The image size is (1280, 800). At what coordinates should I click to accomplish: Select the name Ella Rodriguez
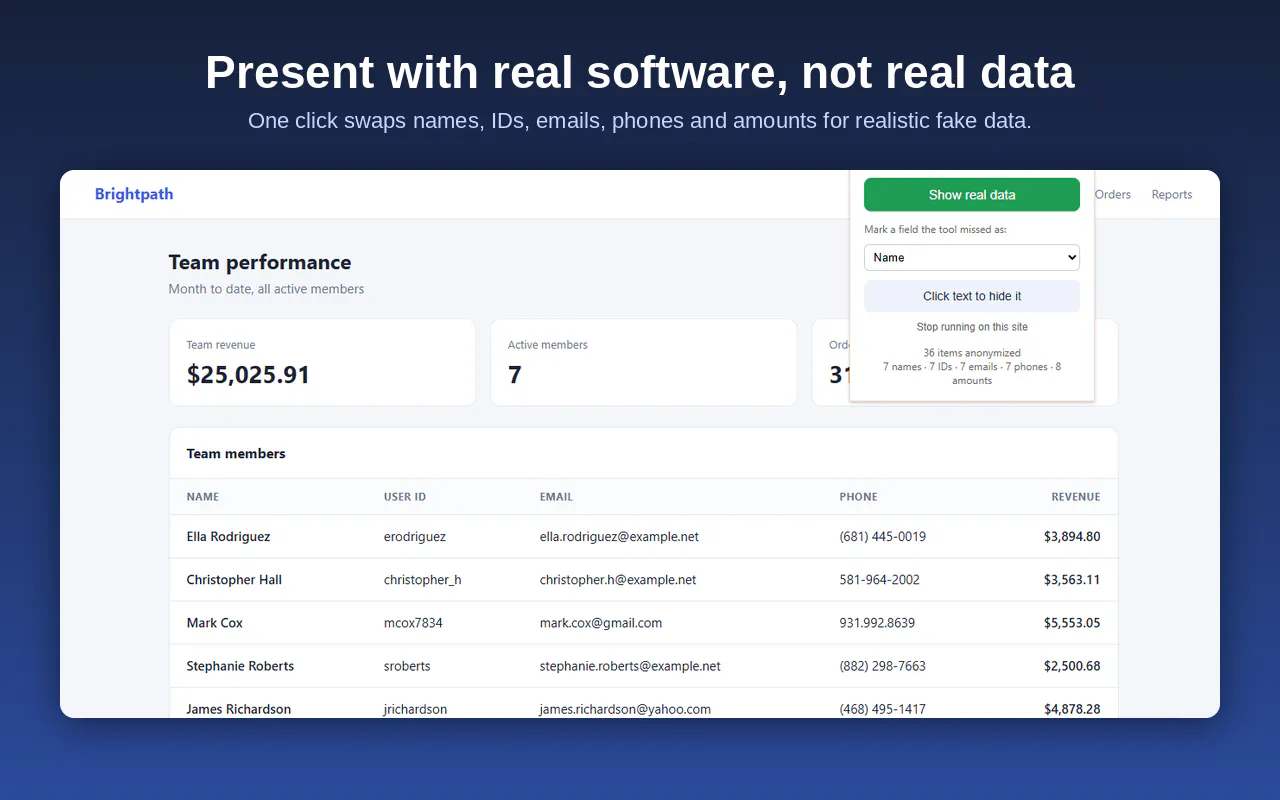pyautogui.click(x=228, y=537)
